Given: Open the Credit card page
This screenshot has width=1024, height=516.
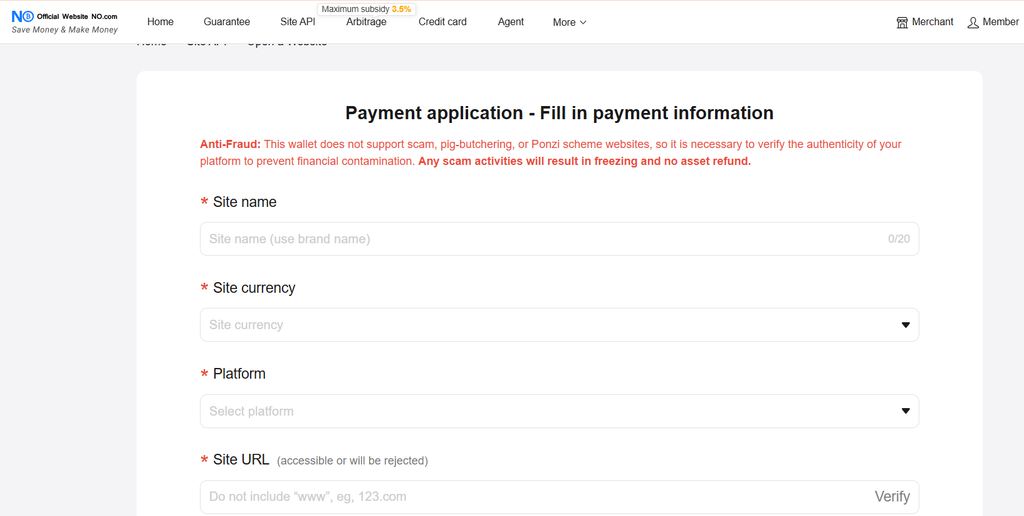Looking at the screenshot, I should tap(443, 22).
